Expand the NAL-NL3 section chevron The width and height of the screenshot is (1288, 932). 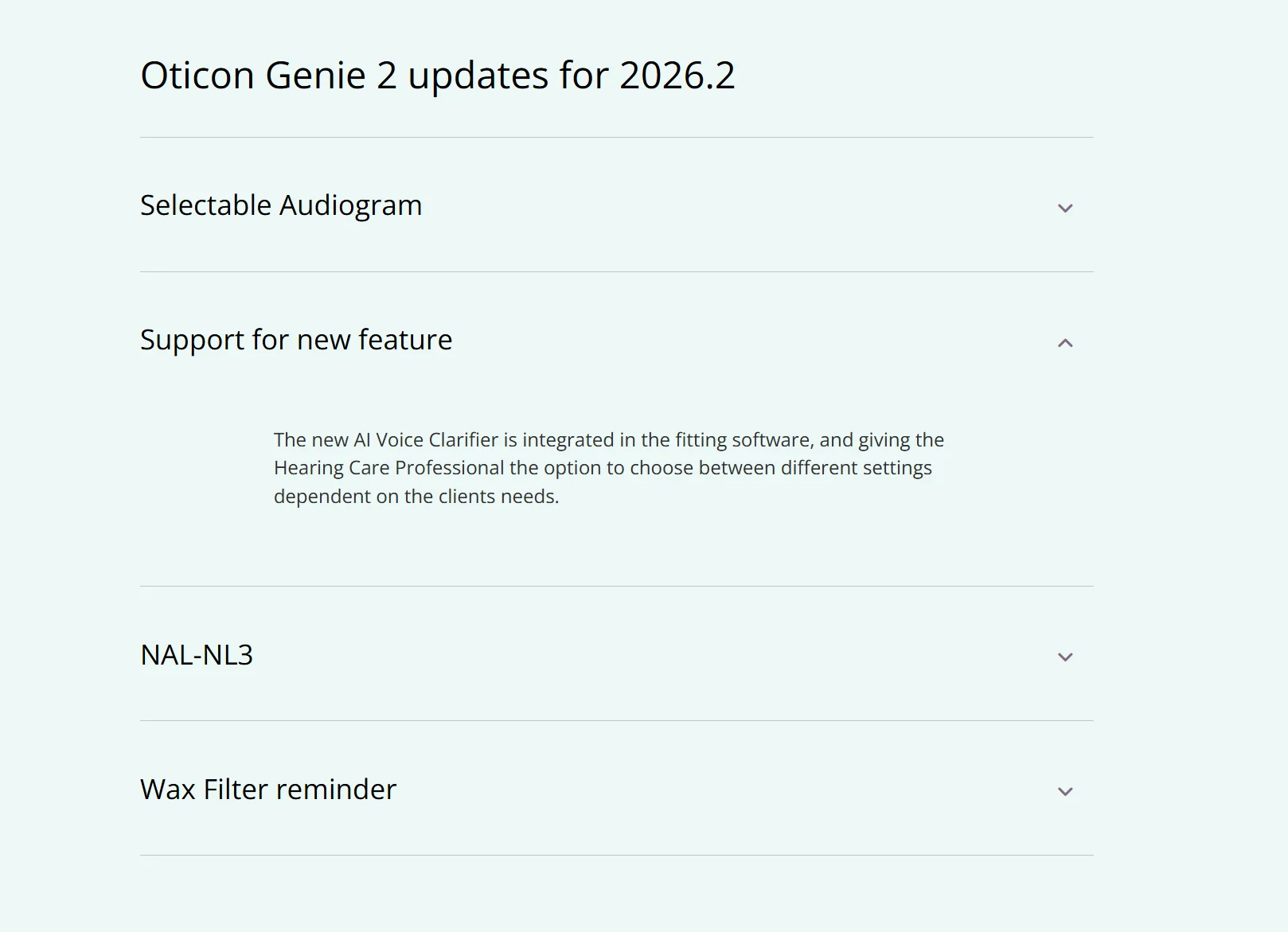pyautogui.click(x=1065, y=657)
